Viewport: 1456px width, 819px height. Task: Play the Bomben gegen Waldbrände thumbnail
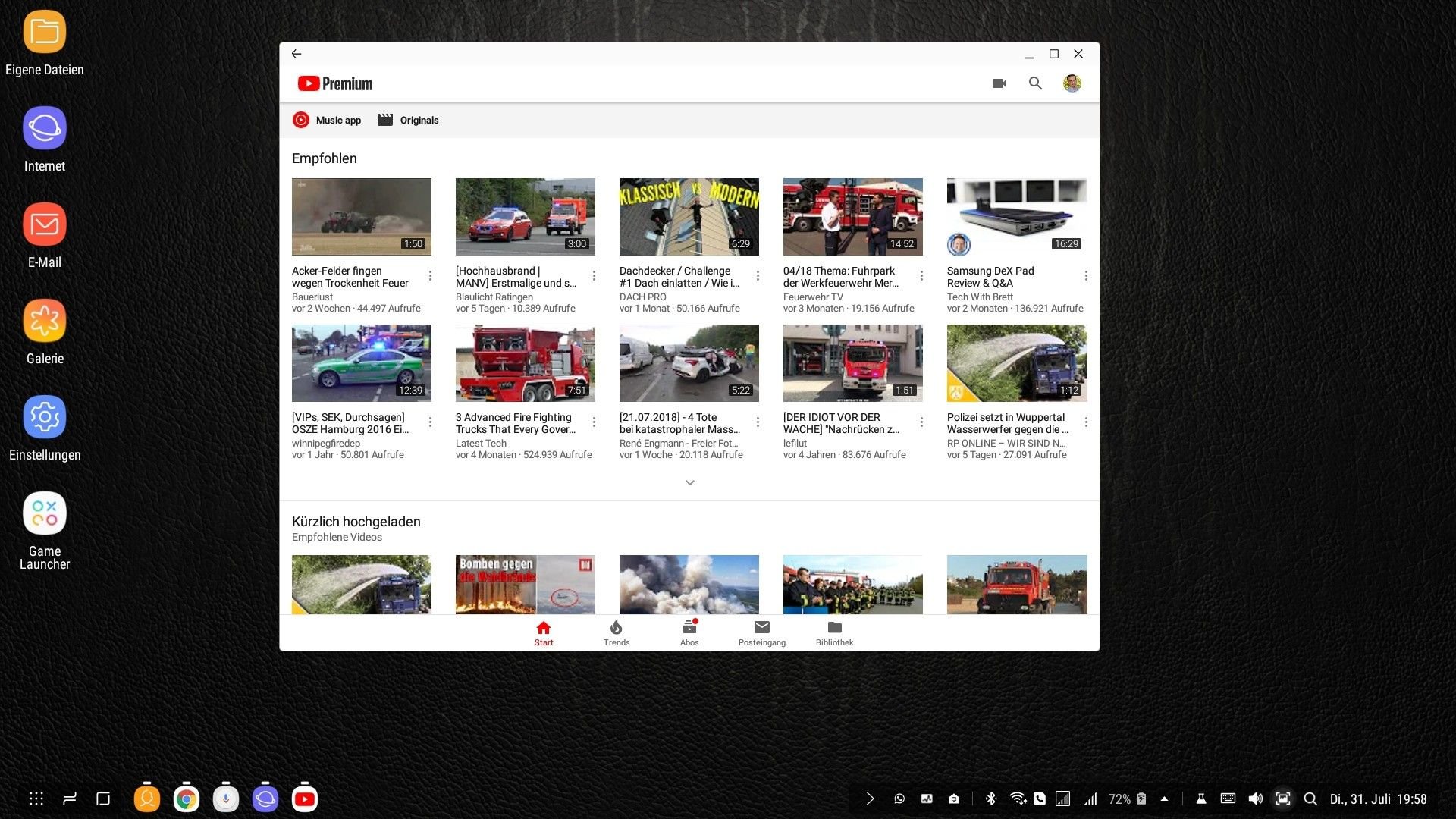526,585
